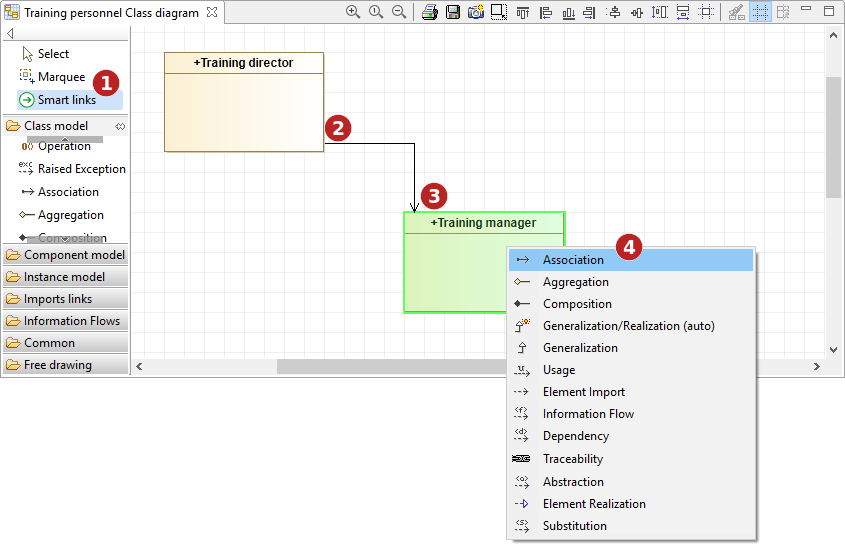Align selected elements to bottom
845x544 pixels.
coord(568,12)
